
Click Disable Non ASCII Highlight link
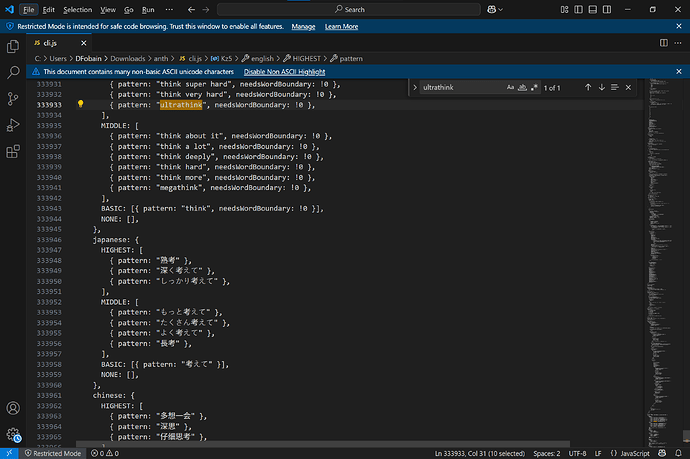284,72
